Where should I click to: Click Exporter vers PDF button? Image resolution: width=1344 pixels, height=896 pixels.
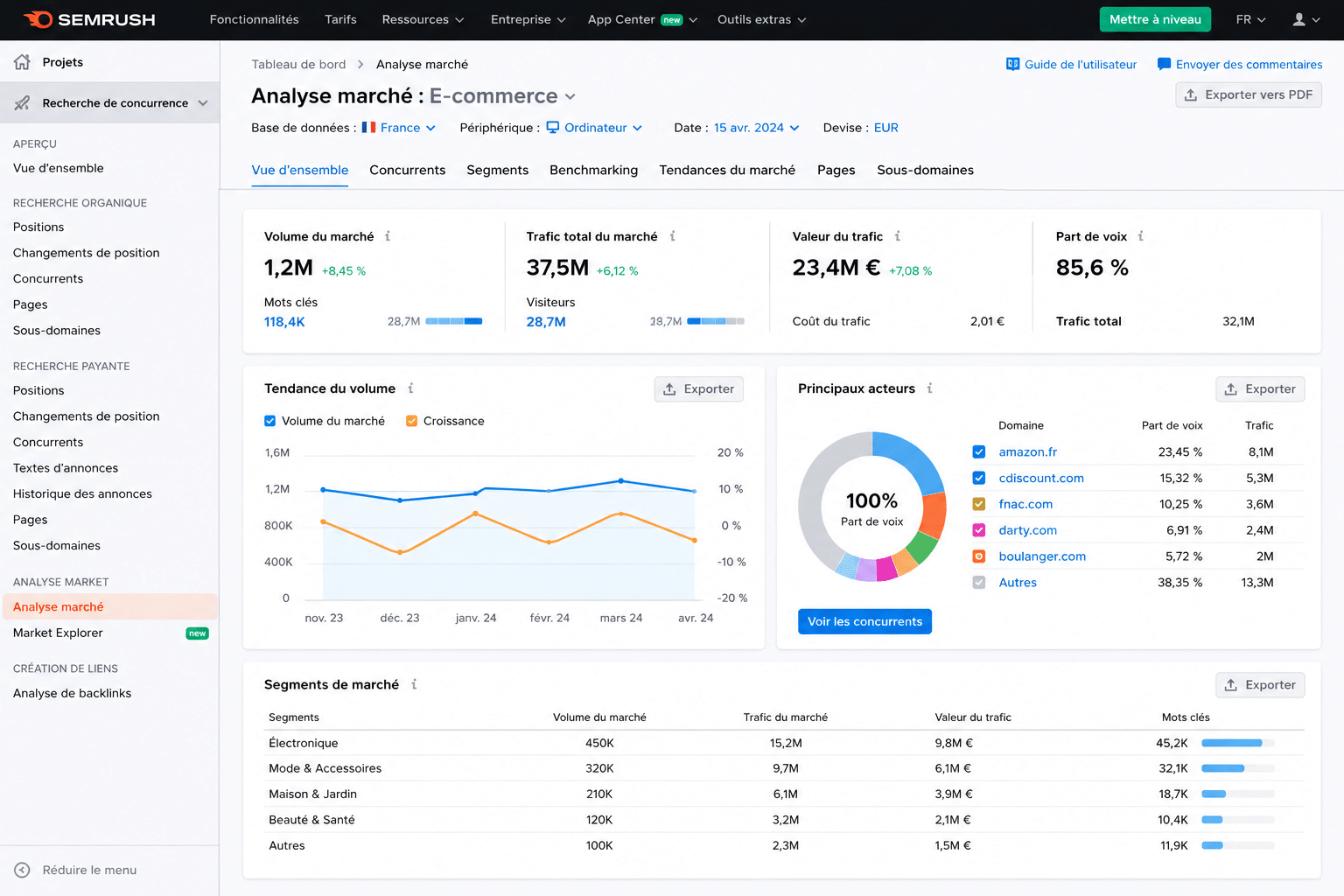(x=1249, y=94)
